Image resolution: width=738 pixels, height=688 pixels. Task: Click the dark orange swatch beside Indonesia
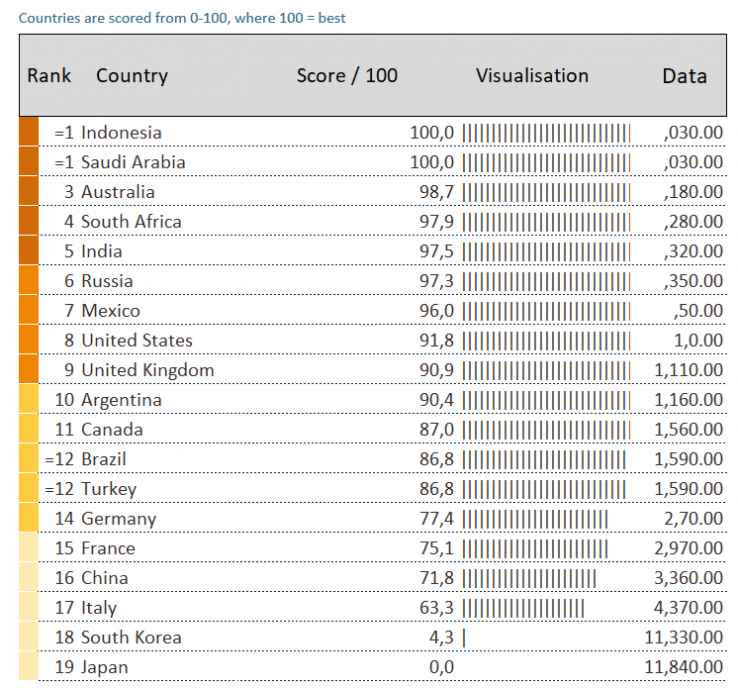pyautogui.click(x=29, y=132)
